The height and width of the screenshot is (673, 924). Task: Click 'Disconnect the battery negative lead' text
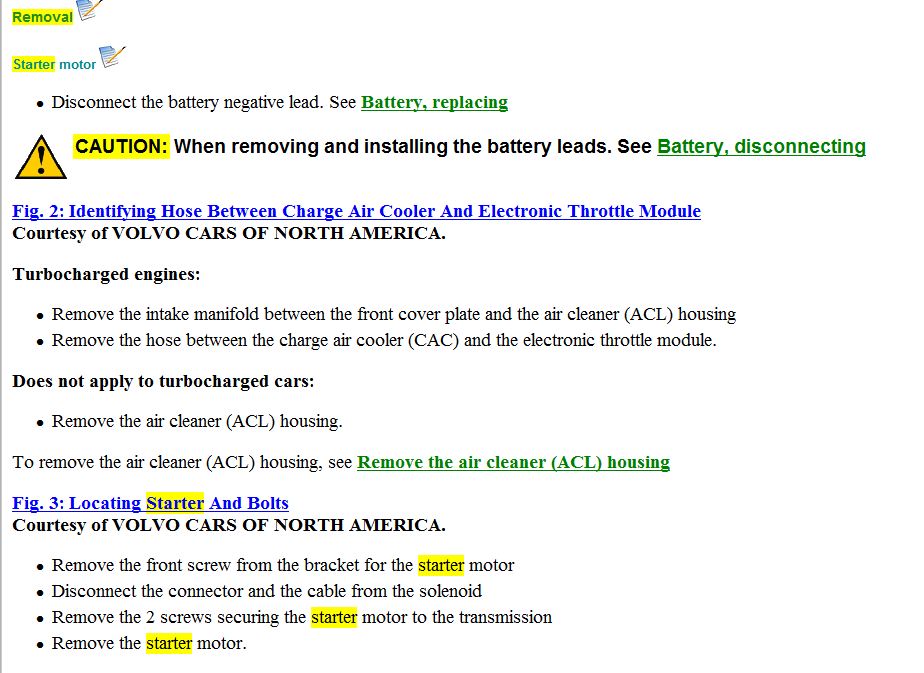[x=188, y=102]
